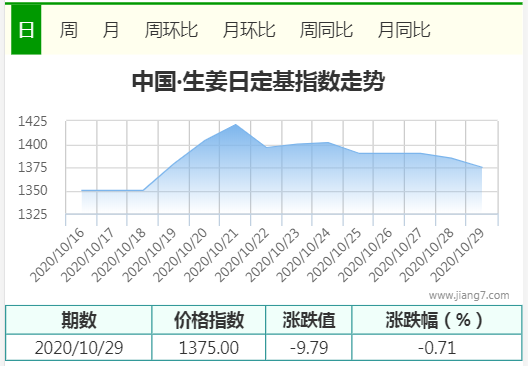Open the 月环比 tab

249,30
